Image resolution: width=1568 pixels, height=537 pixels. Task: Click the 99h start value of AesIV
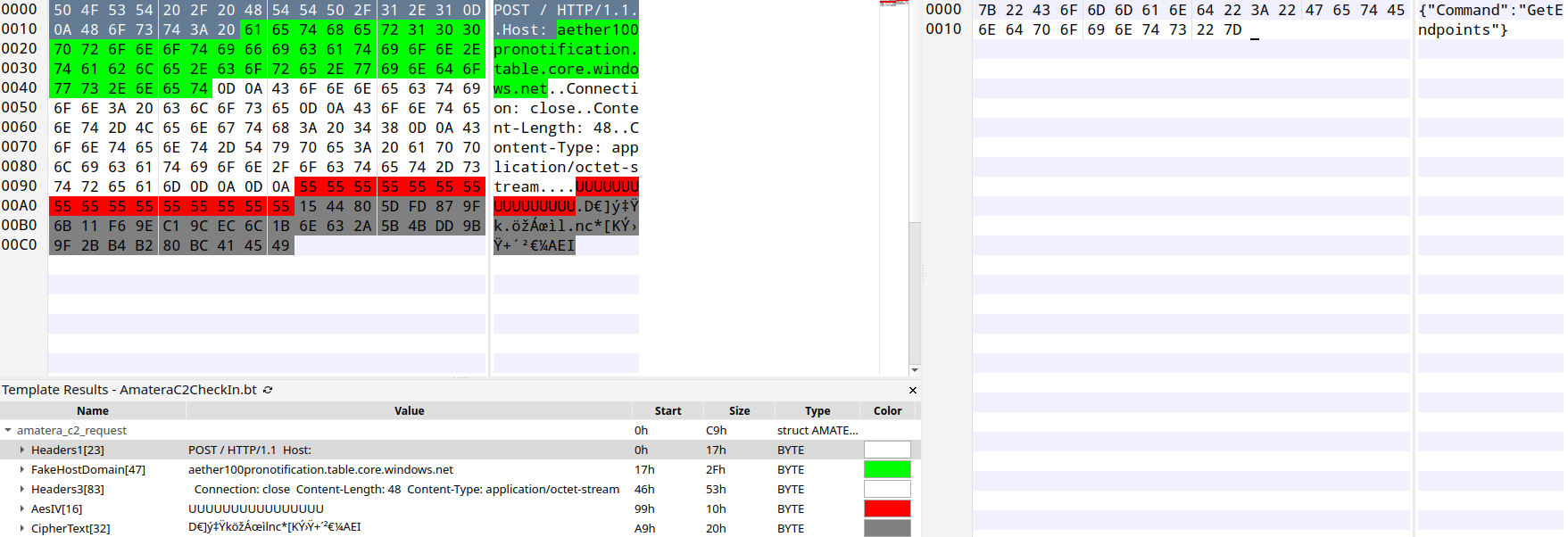coord(644,508)
